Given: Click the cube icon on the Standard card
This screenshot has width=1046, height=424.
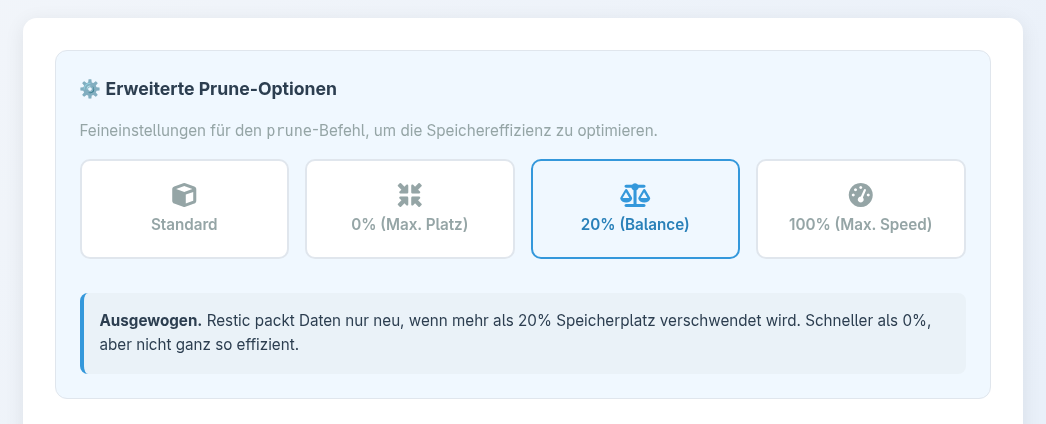Looking at the screenshot, I should 184,195.
